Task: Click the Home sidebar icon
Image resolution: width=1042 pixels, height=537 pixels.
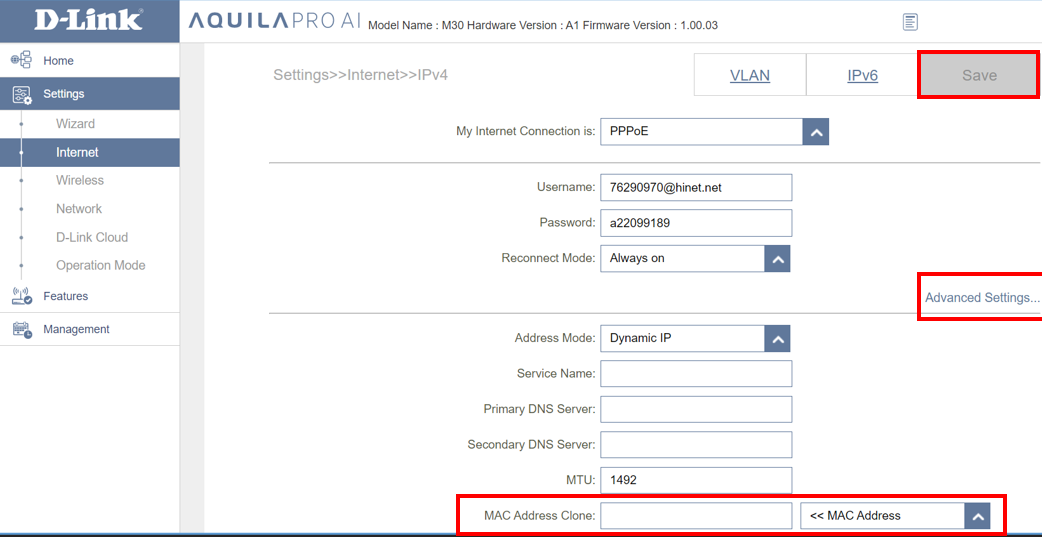Action: (x=21, y=61)
